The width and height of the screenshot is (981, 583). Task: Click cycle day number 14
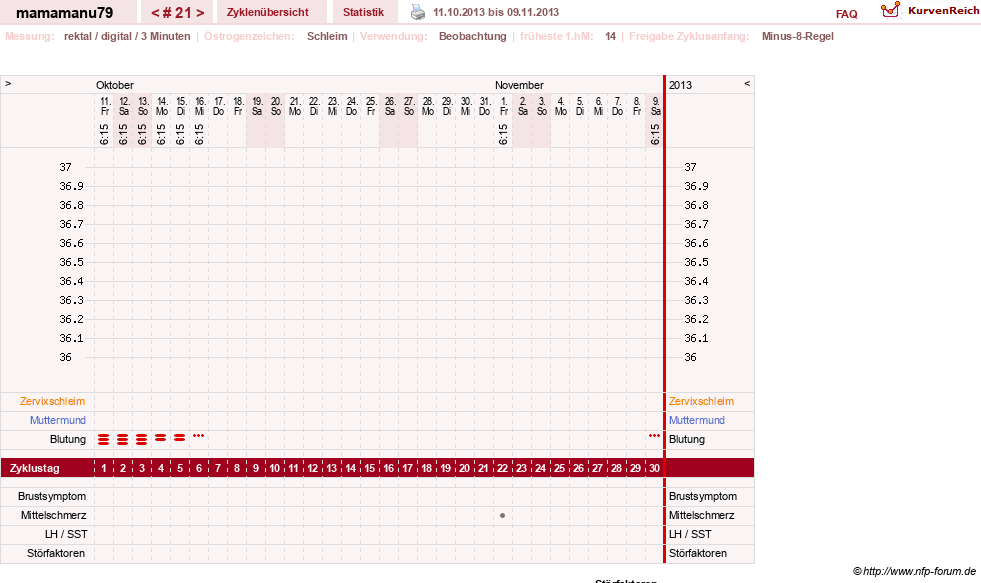350,468
